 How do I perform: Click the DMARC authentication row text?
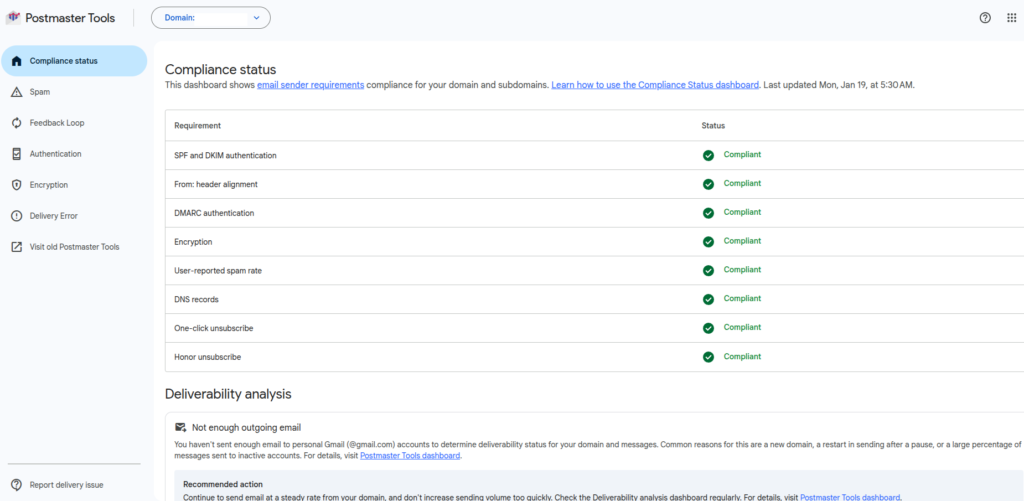coord(214,213)
